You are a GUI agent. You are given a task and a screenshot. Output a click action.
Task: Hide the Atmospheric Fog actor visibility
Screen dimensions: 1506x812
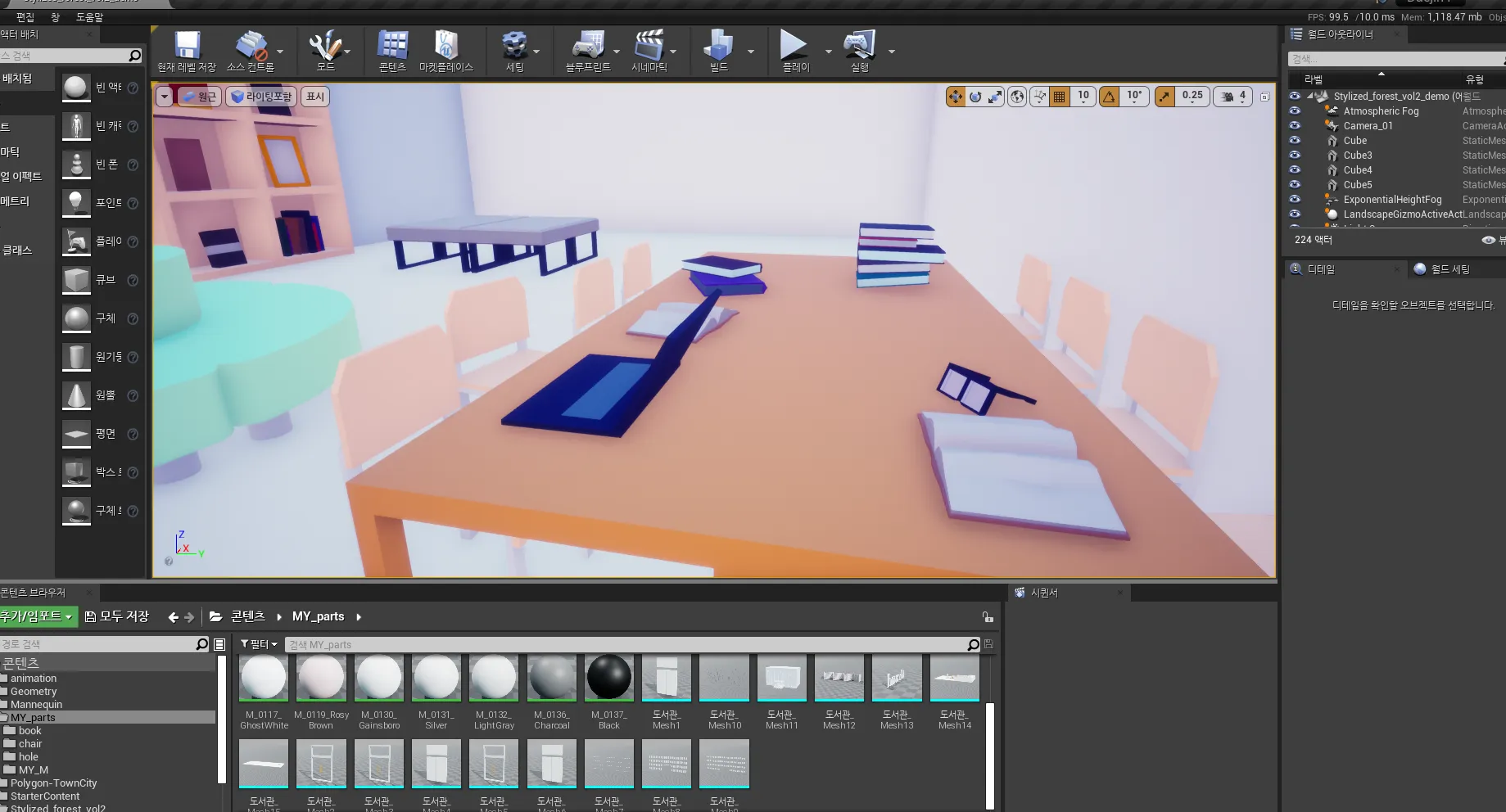1295,111
